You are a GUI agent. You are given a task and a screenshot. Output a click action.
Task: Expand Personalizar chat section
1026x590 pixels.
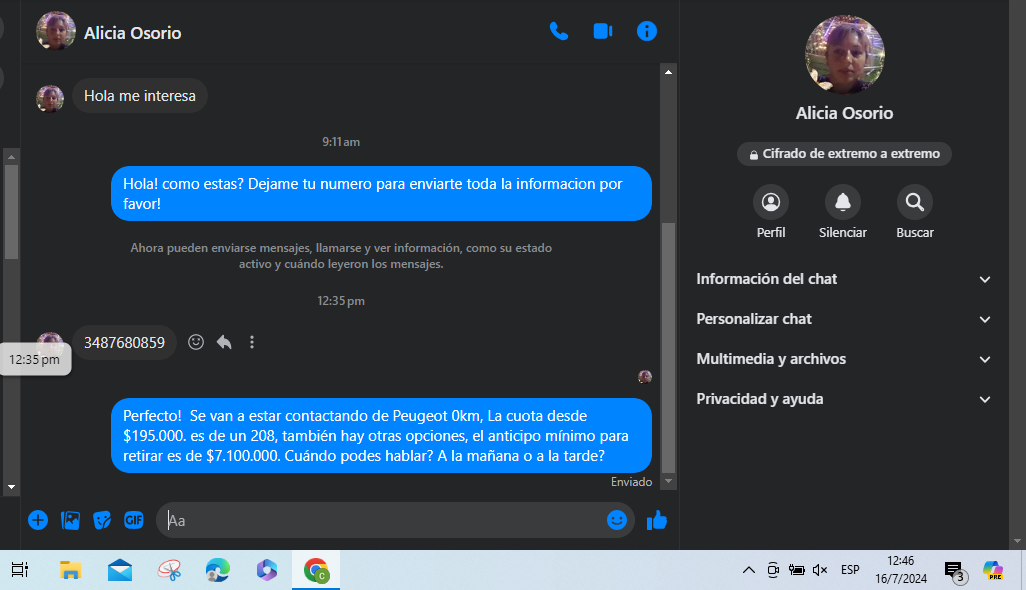[844, 319]
